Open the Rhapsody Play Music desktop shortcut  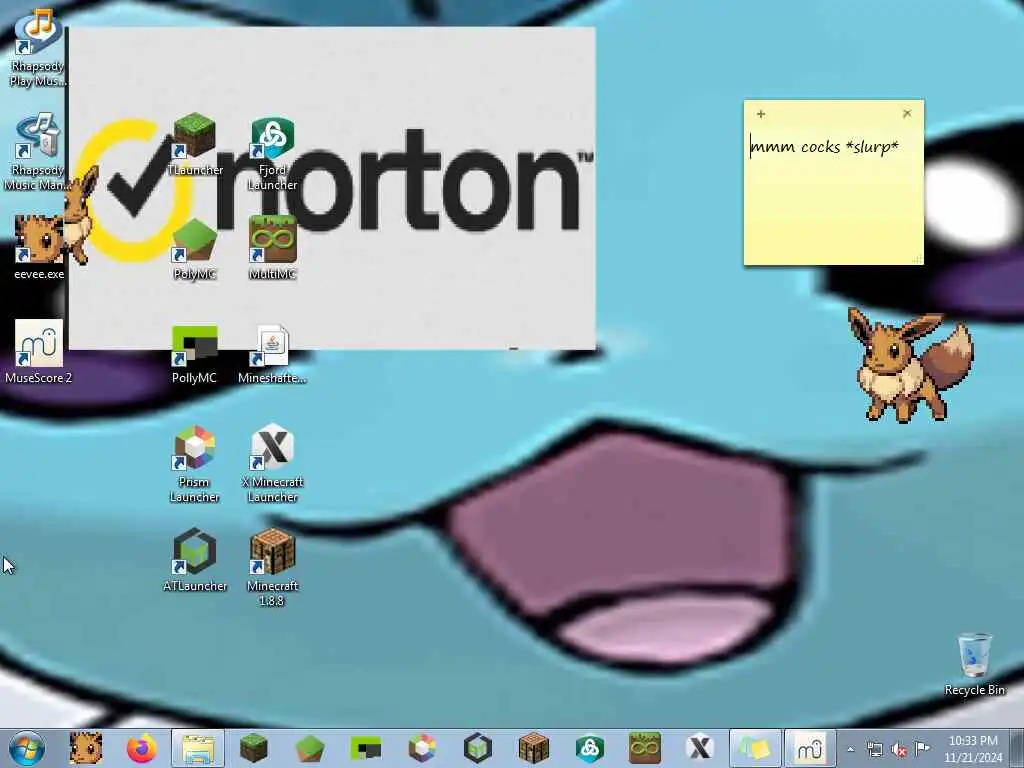pyautogui.click(x=38, y=48)
